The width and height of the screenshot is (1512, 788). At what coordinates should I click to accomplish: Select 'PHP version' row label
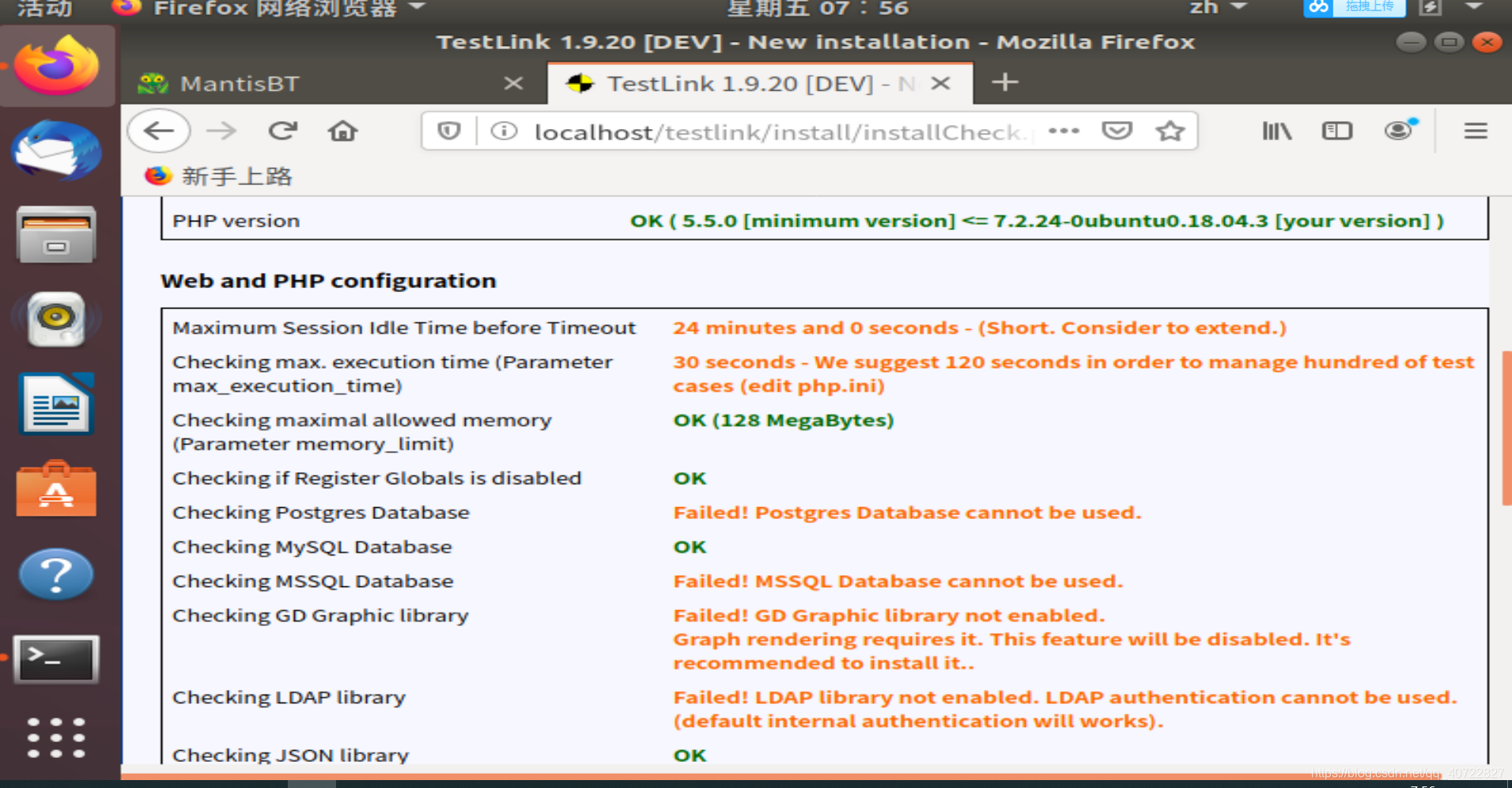coord(236,221)
